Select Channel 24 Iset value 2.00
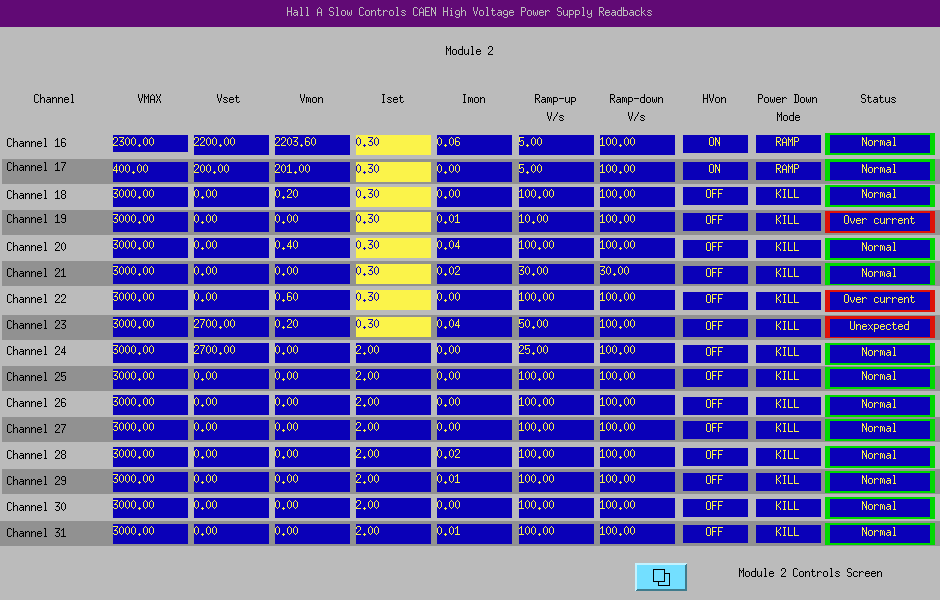 coord(393,352)
